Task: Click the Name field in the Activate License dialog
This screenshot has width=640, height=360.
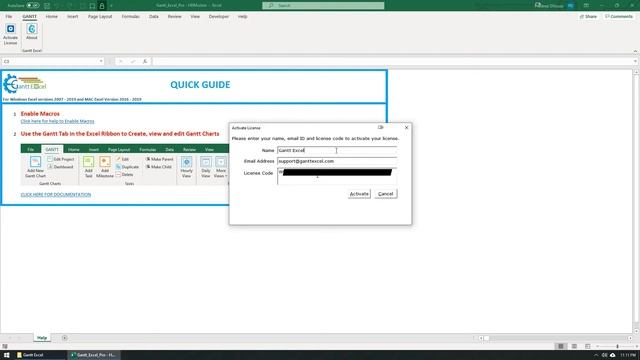Action: tap(337, 150)
